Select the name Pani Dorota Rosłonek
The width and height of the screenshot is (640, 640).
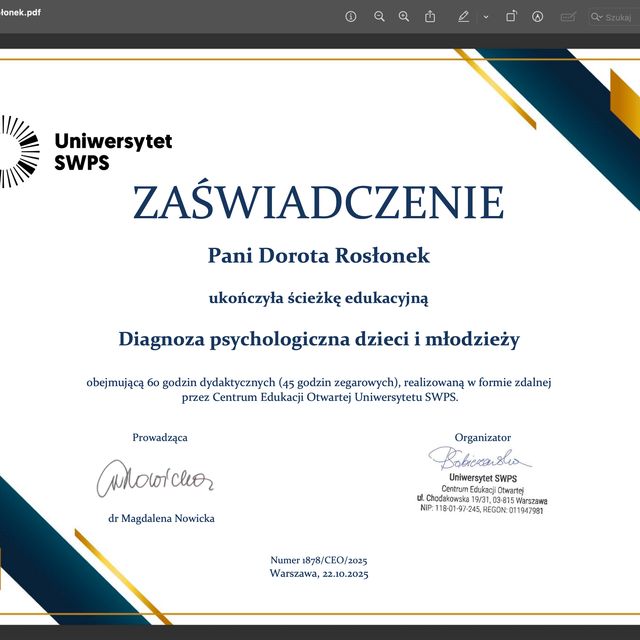(319, 256)
